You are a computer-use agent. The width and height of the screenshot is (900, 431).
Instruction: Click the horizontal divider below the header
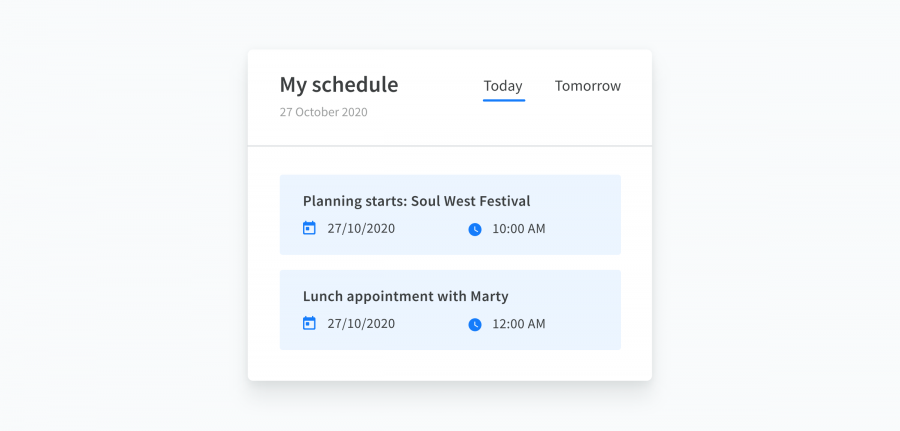(x=450, y=146)
